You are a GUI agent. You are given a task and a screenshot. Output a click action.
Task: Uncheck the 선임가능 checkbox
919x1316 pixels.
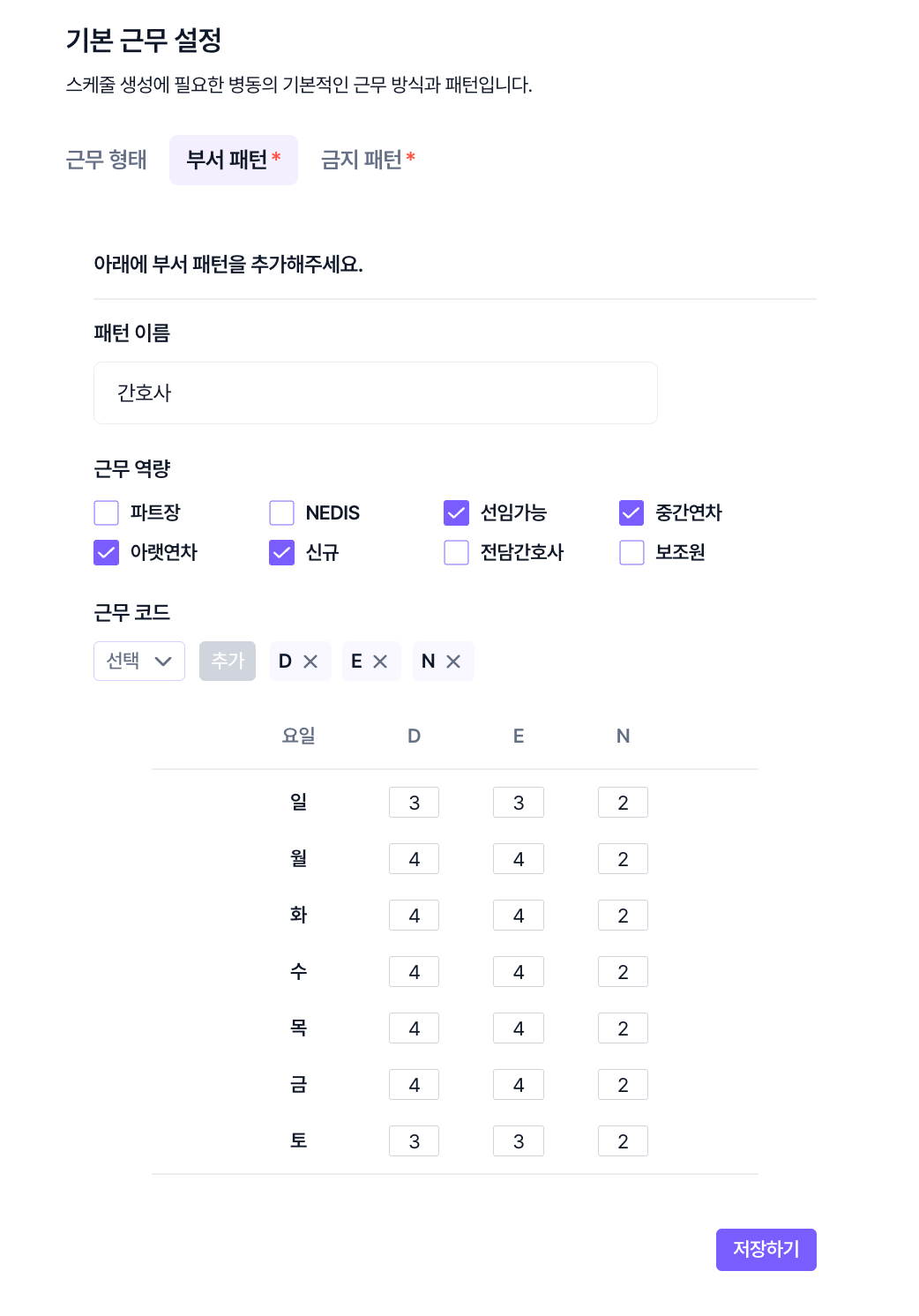coord(456,512)
